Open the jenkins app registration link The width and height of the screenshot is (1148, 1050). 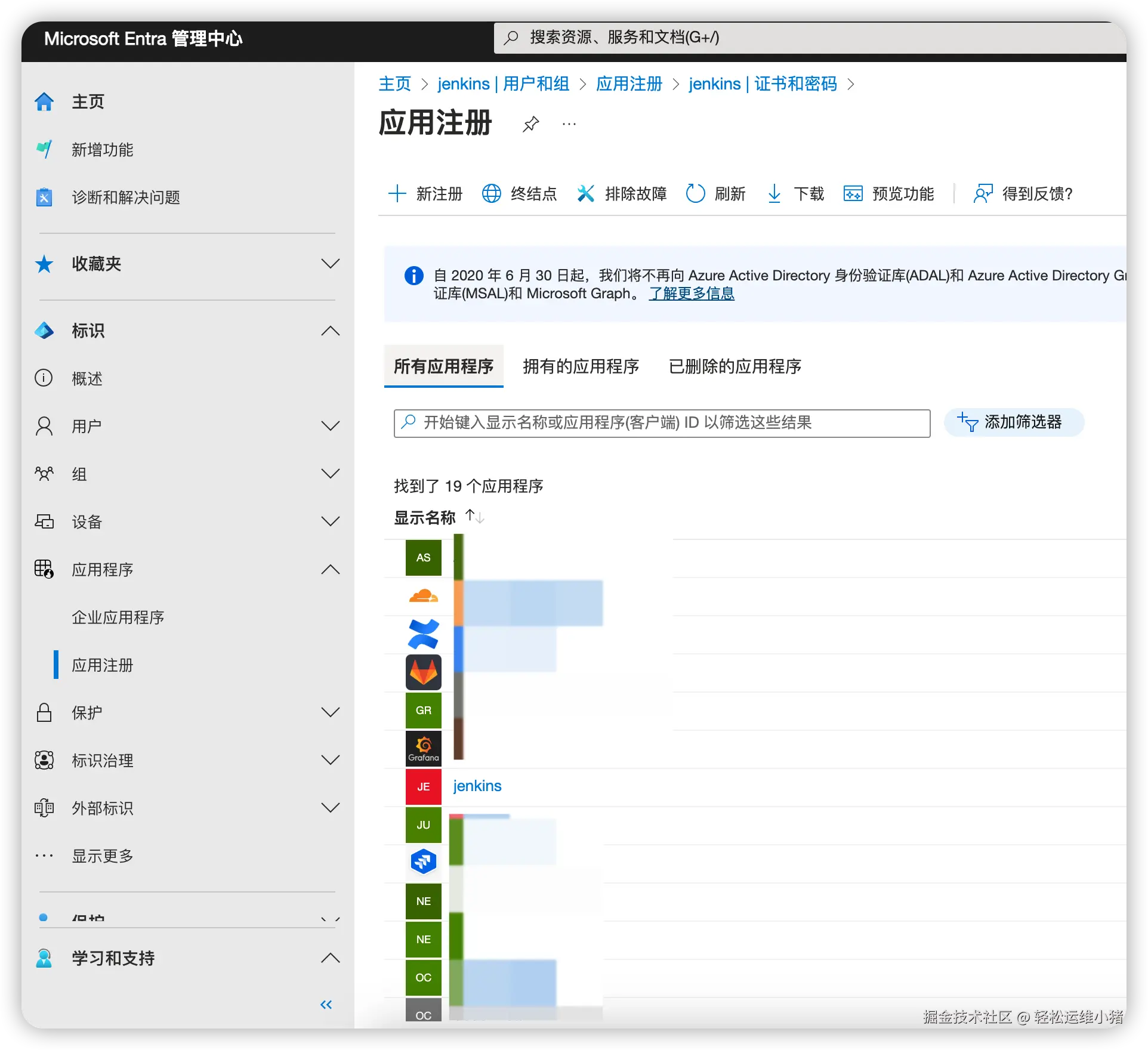coord(477,786)
